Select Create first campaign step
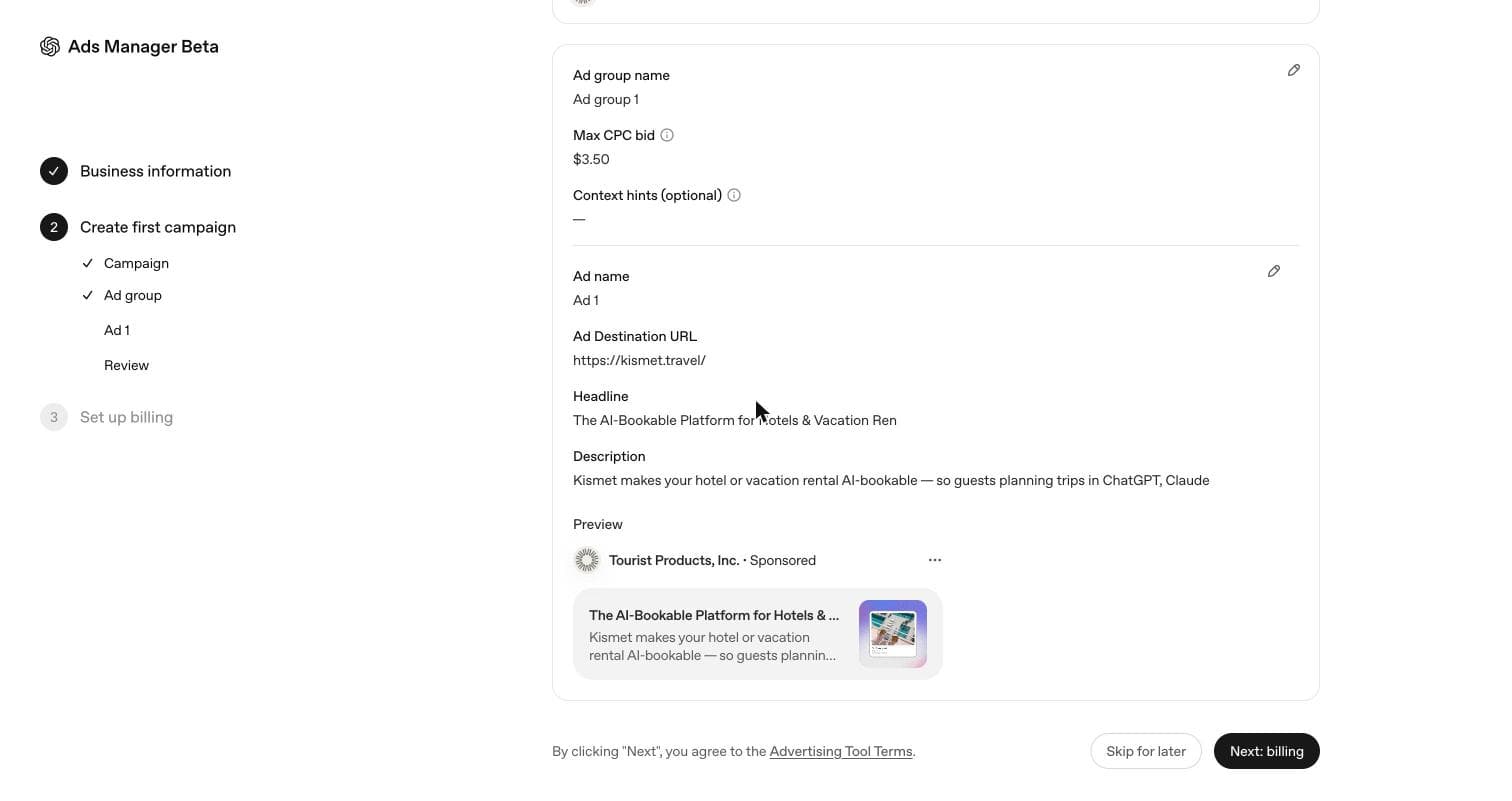 click(158, 227)
